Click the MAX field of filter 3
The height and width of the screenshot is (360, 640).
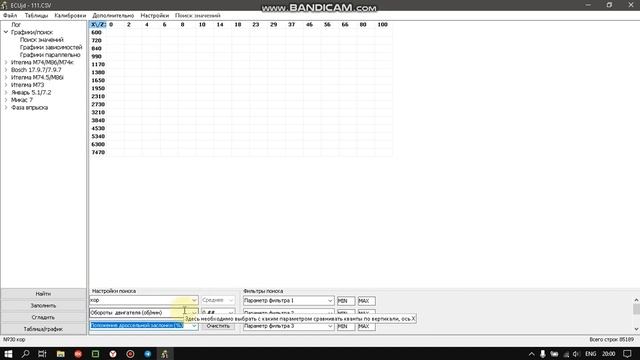(367, 326)
